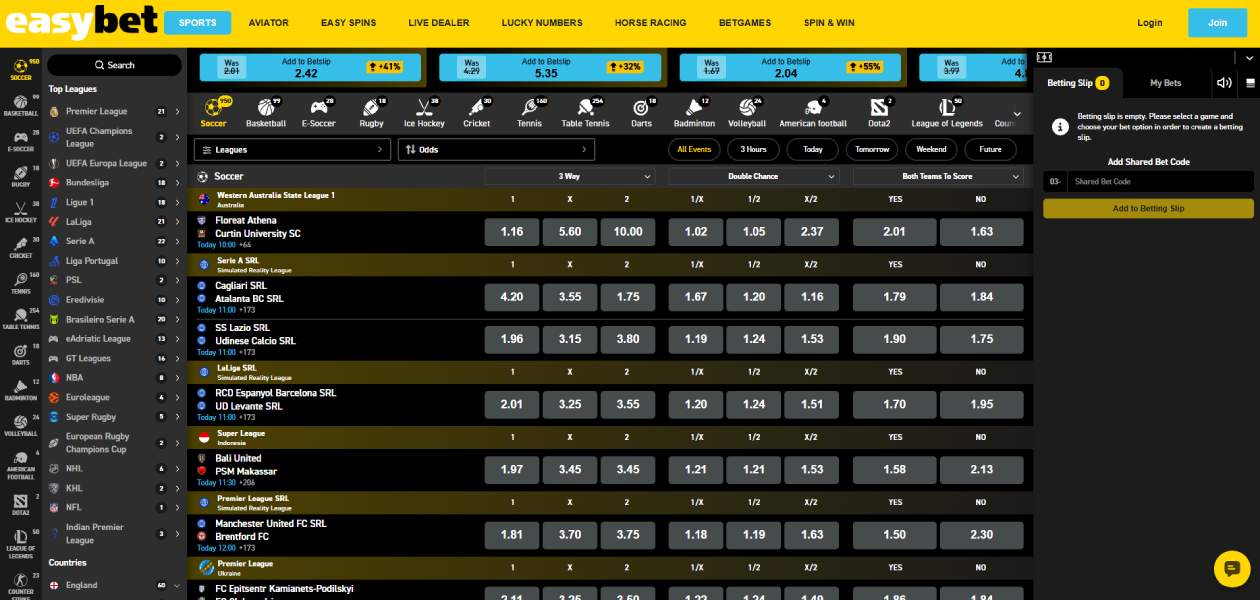Select Cricket in the left sidebar

click(x=20, y=247)
